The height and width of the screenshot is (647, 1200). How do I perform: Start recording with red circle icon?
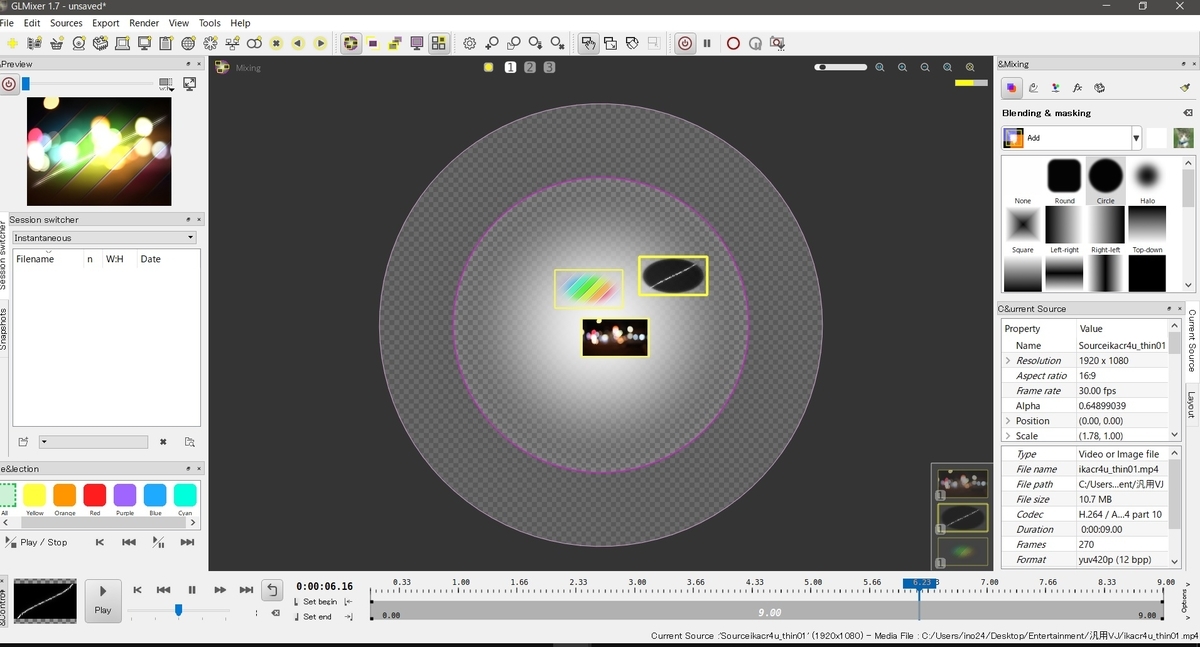[x=733, y=43]
